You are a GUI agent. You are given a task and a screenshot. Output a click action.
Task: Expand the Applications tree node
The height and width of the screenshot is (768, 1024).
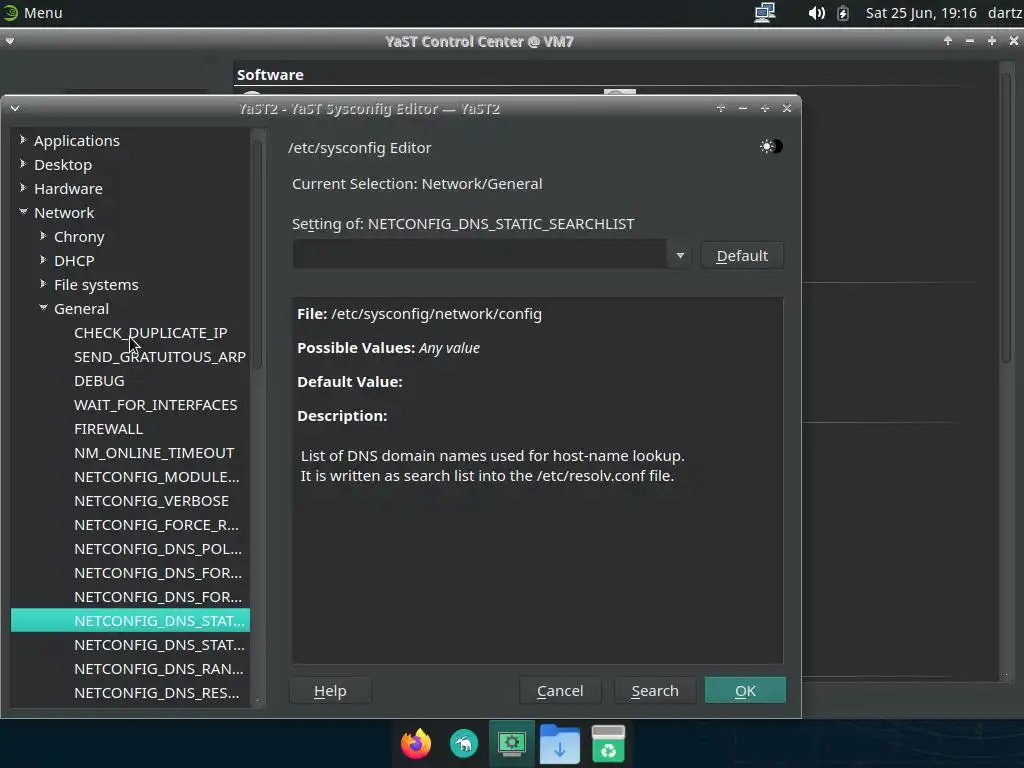click(23, 140)
